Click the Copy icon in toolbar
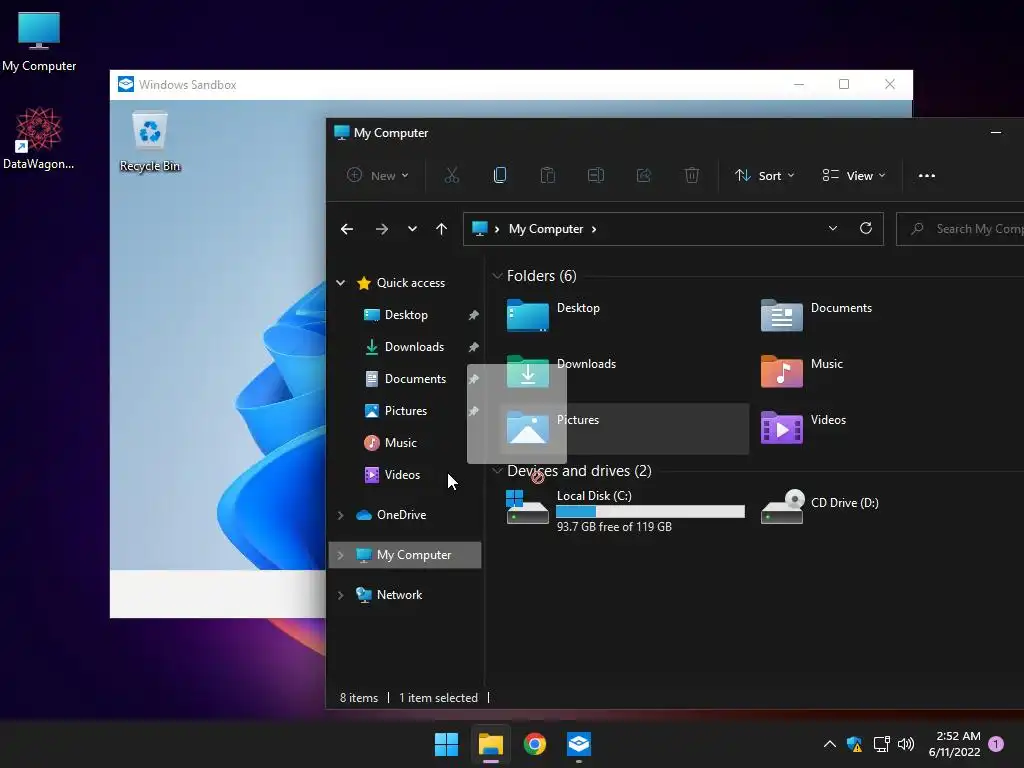1024x768 pixels. point(500,175)
